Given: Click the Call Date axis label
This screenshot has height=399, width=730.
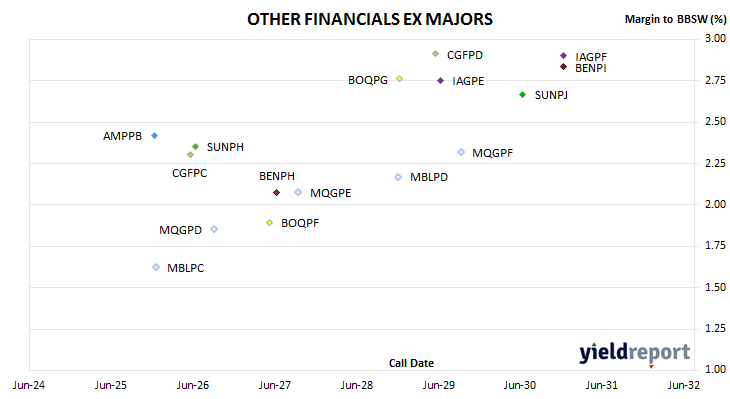Looking at the screenshot, I should click(x=411, y=363).
